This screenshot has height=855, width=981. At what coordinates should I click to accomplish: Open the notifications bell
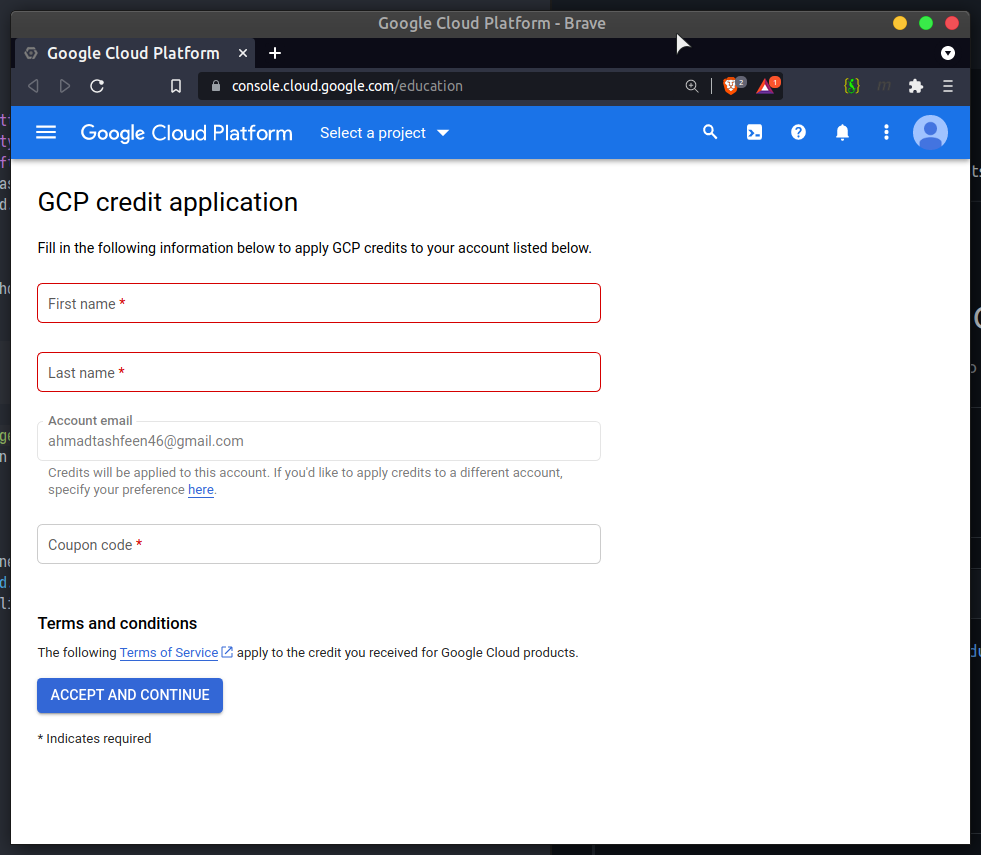(842, 132)
